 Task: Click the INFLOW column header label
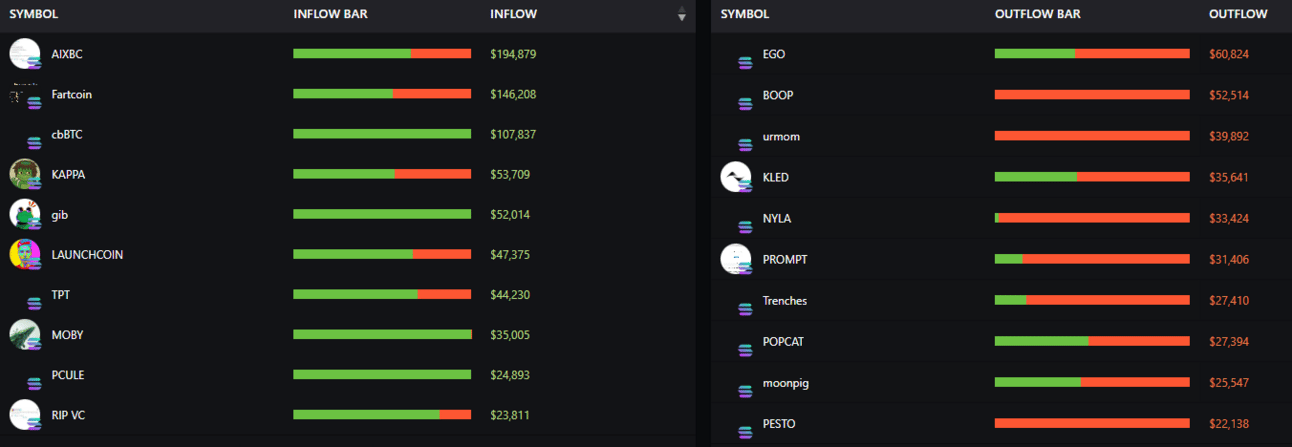(514, 15)
